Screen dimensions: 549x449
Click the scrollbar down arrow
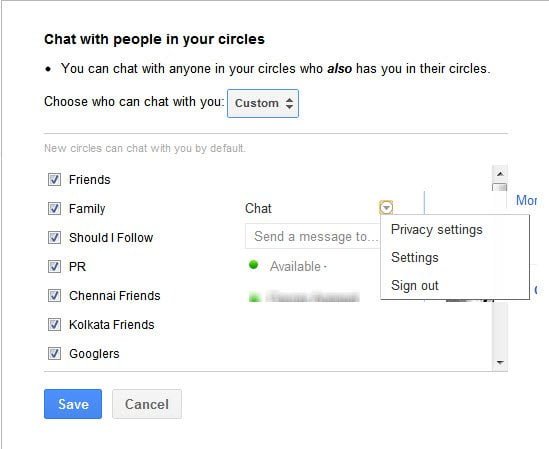[500, 362]
